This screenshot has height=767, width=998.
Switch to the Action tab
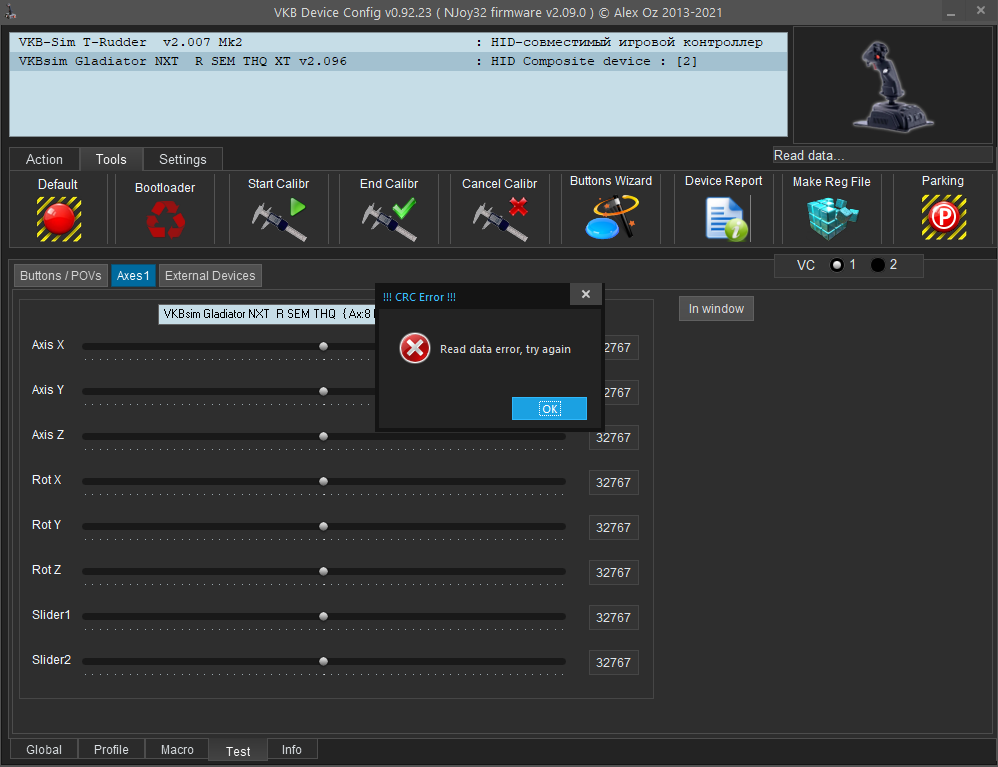click(45, 159)
